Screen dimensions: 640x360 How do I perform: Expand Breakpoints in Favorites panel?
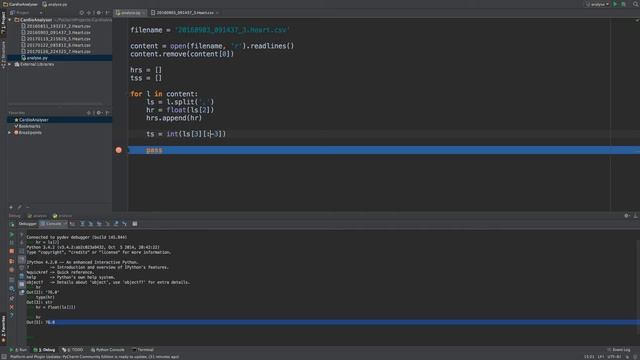point(10,132)
